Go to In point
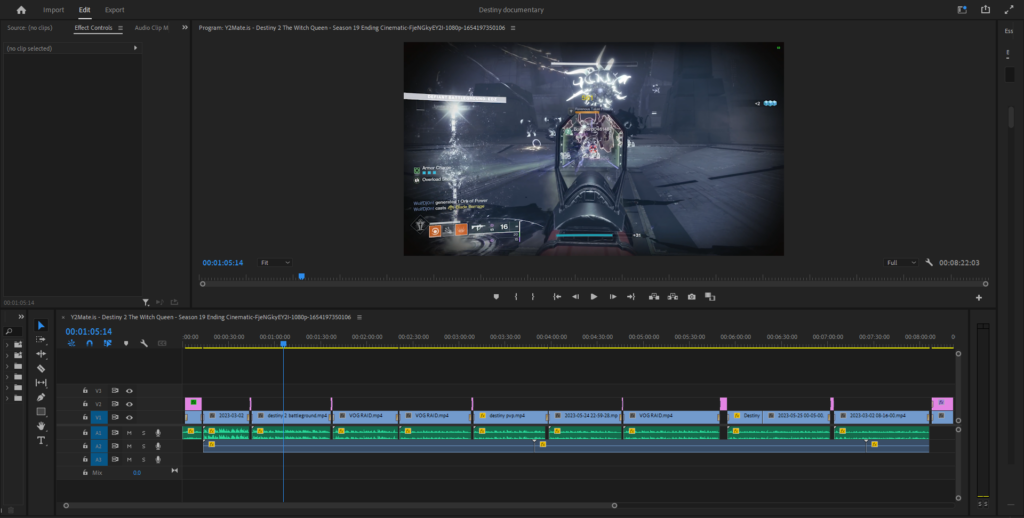This screenshot has width=1024, height=518. pyautogui.click(x=557, y=297)
